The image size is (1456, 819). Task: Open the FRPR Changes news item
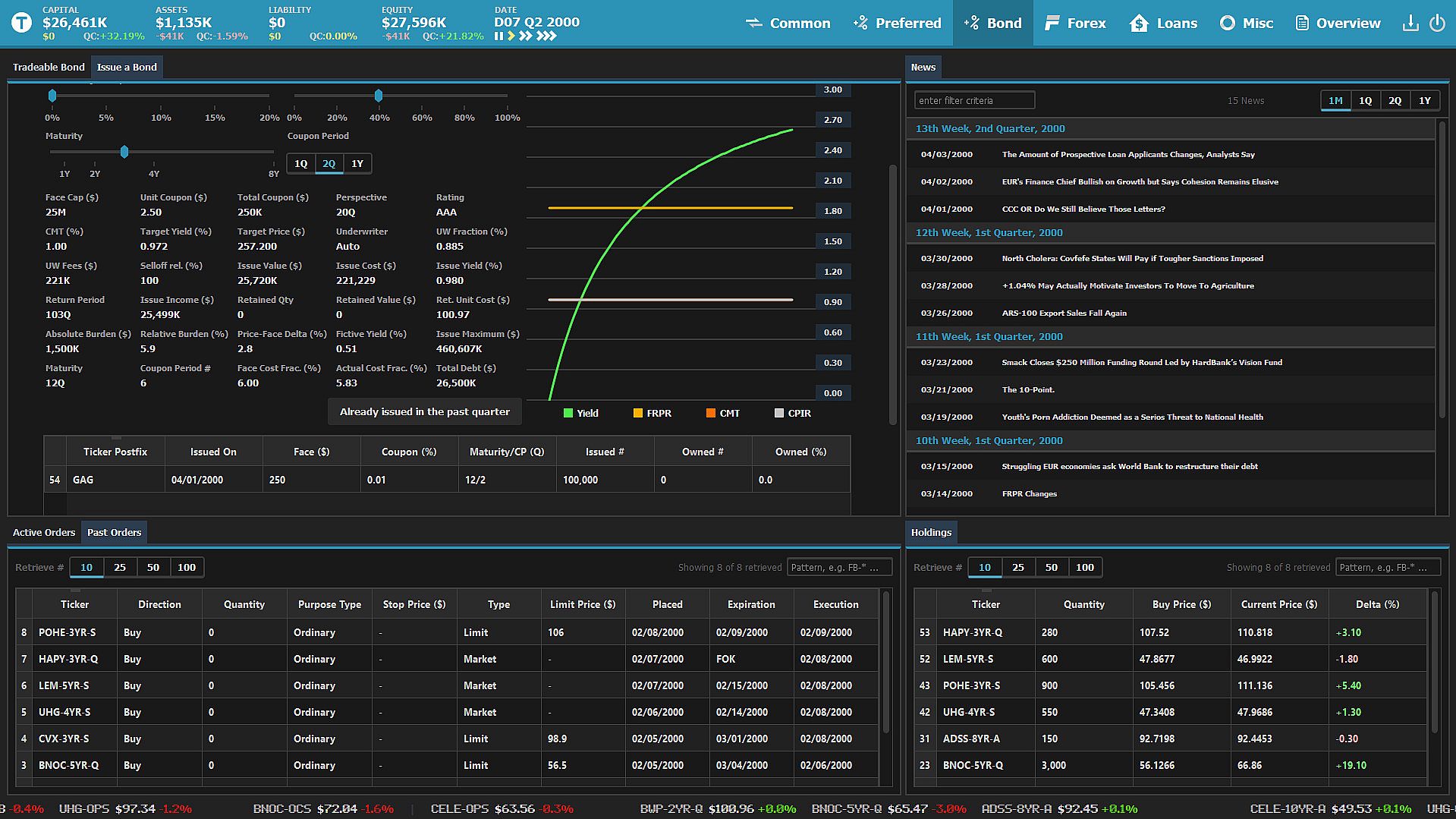click(1029, 494)
